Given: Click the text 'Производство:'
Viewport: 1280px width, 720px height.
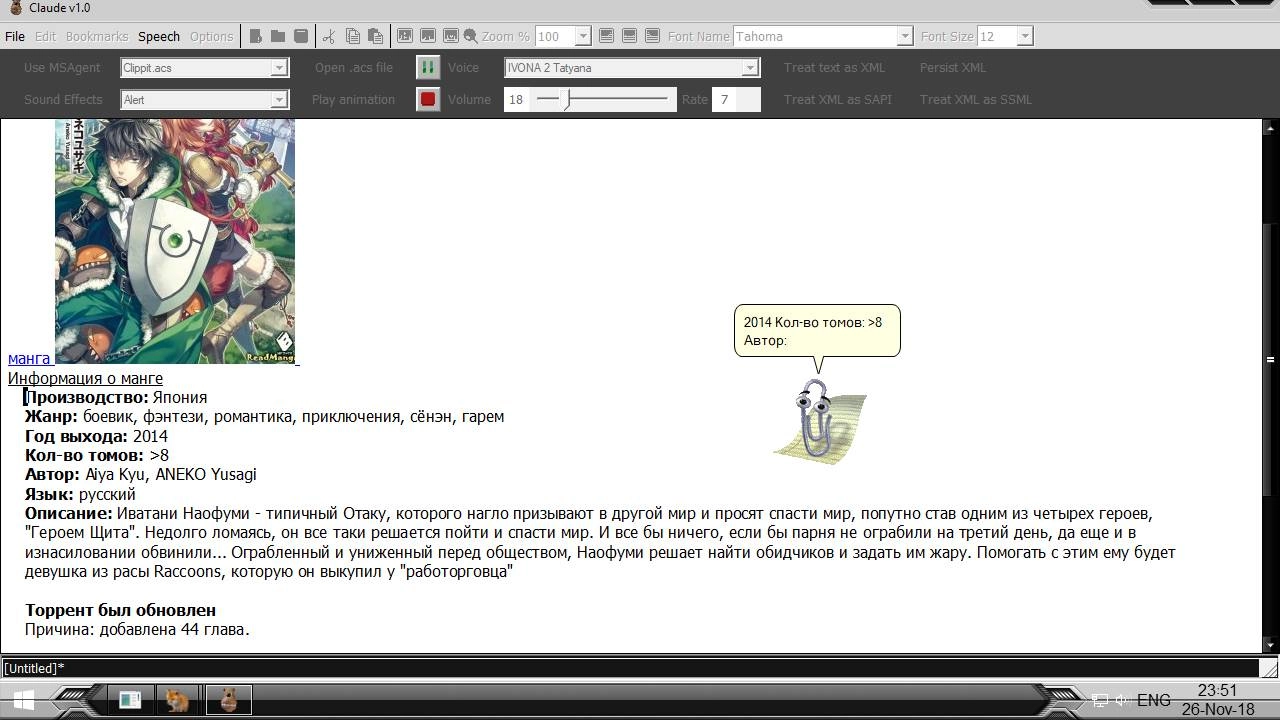Looking at the screenshot, I should pos(86,397).
